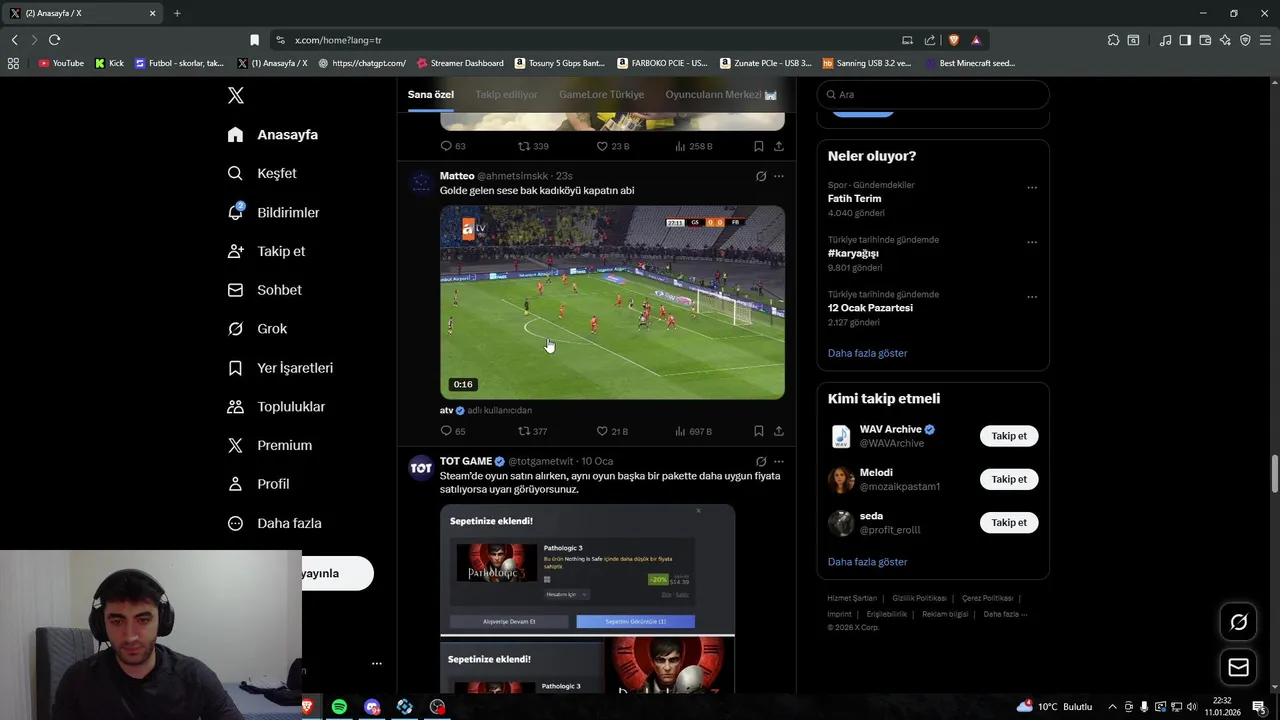Open Brave main hamburger menu
Screen dimensions: 1280x720
[x=1265, y=40]
